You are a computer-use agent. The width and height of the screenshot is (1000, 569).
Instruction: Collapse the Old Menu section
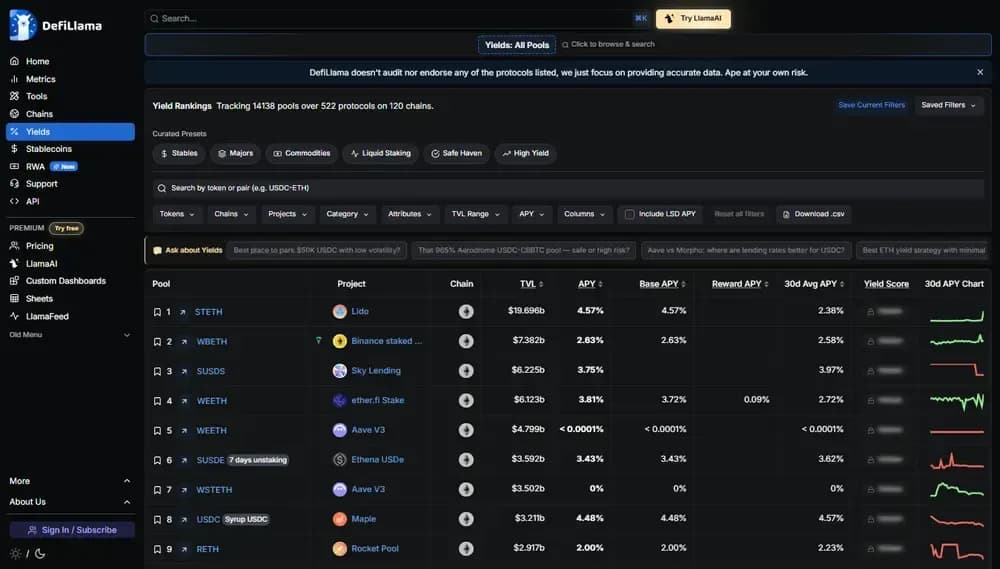[127, 335]
